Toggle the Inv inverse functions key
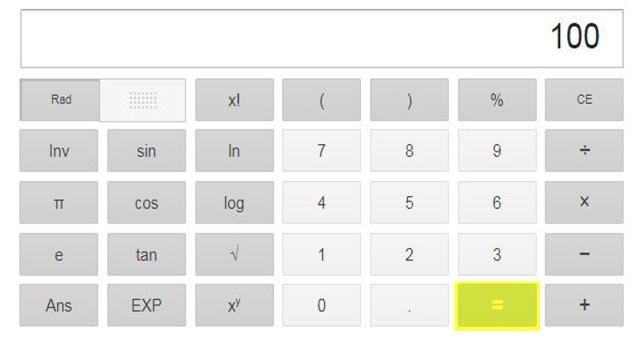This screenshot has height=360, width=640. [x=59, y=151]
